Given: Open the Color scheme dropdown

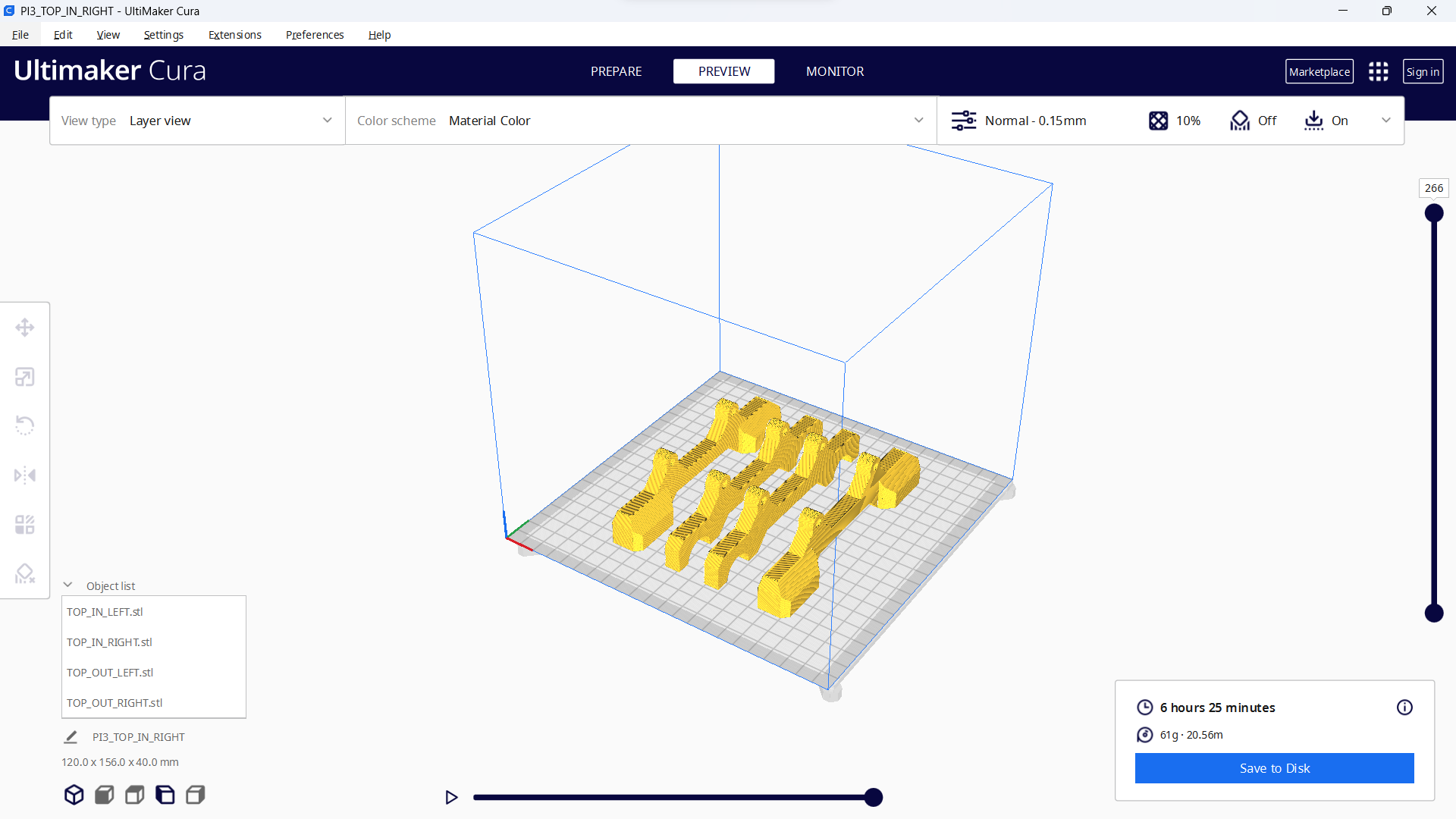Looking at the screenshot, I should 641,121.
